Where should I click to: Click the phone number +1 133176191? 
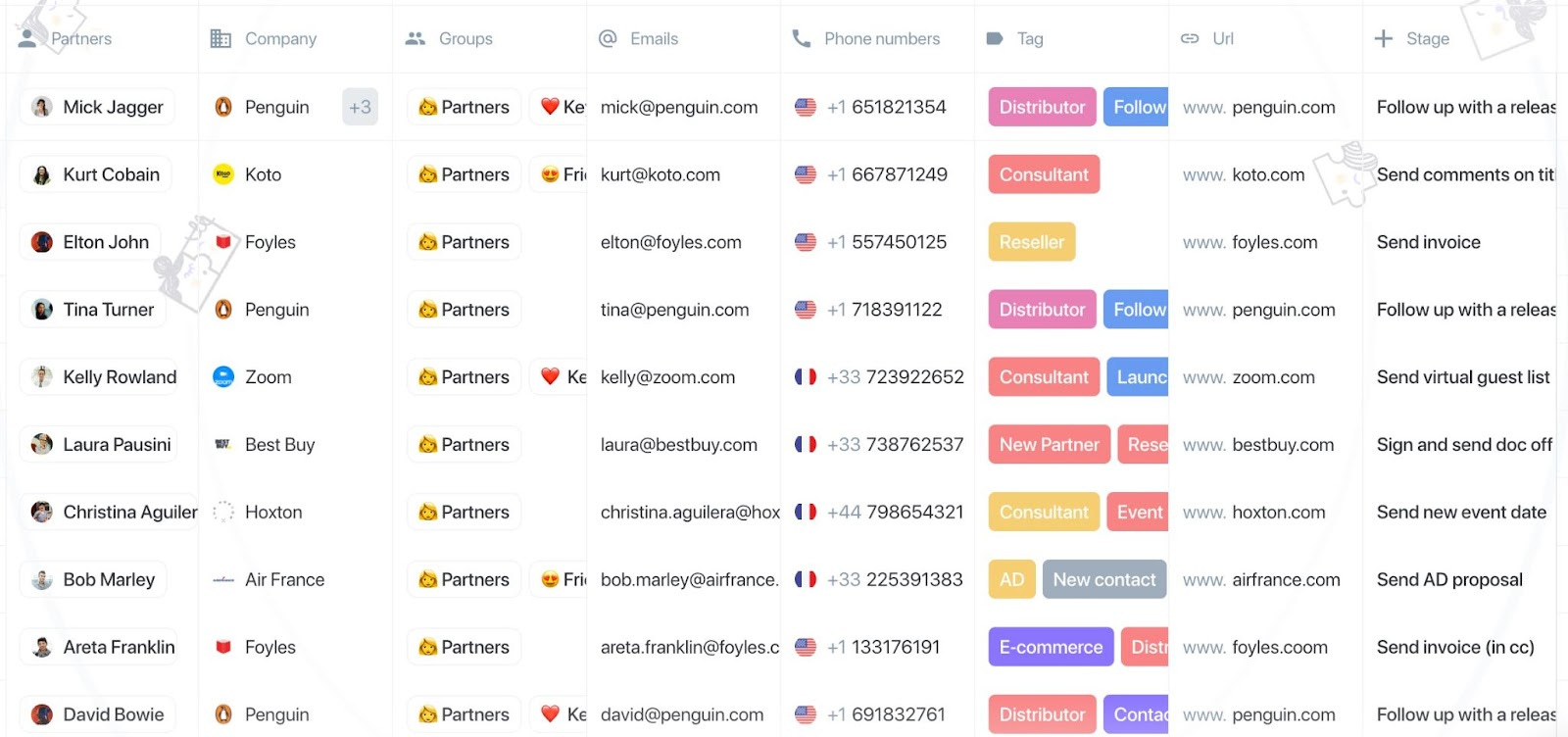(883, 647)
